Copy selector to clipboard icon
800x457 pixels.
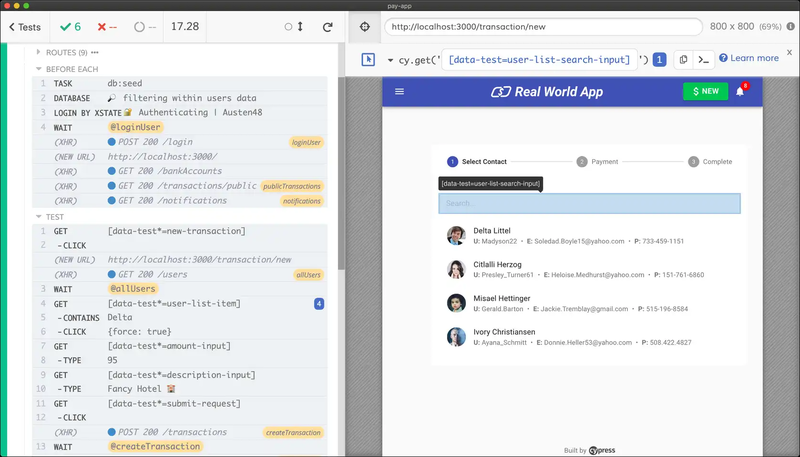pyautogui.click(x=683, y=60)
